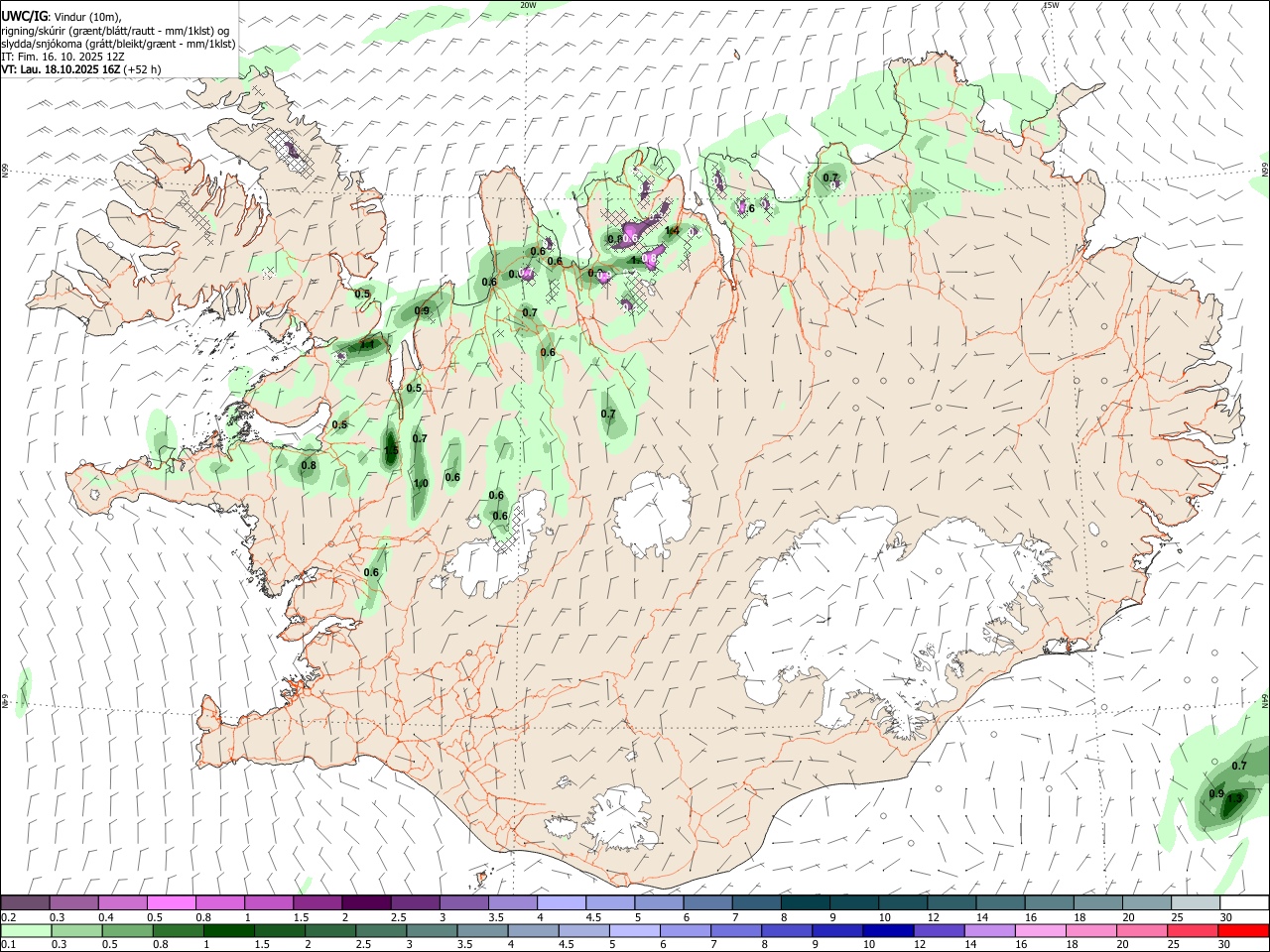Click the 1.0 precipitation value on the map

pos(421,483)
